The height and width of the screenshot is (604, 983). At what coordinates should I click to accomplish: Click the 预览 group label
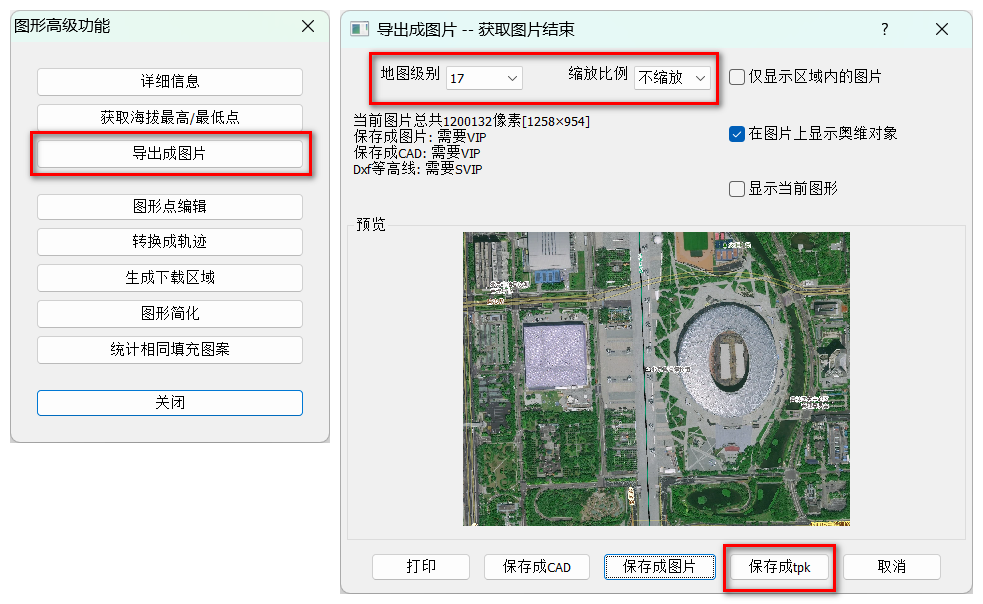(371, 225)
